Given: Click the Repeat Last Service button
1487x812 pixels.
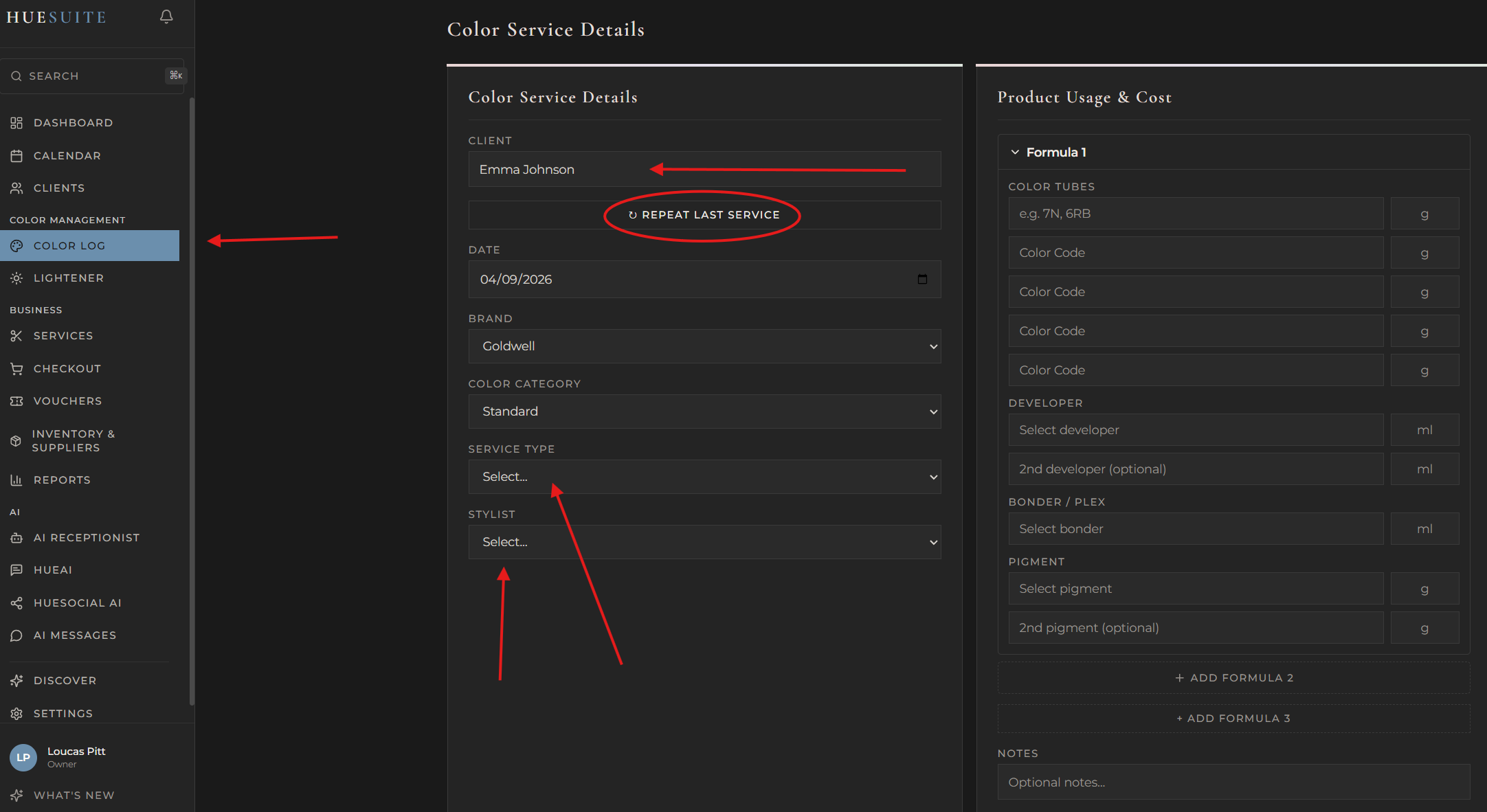Looking at the screenshot, I should [x=704, y=214].
